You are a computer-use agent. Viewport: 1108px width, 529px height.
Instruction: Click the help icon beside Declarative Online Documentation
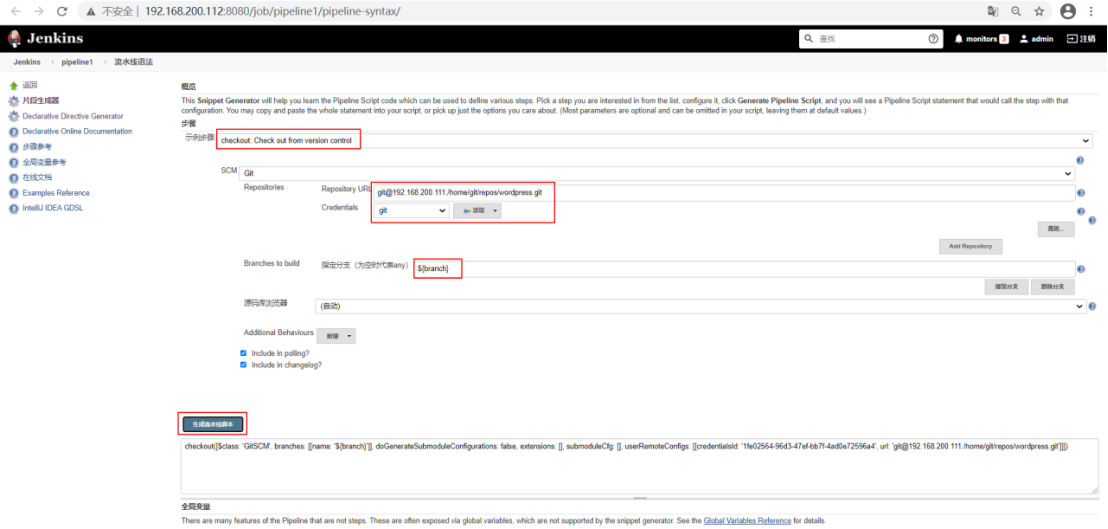click(x=13, y=131)
